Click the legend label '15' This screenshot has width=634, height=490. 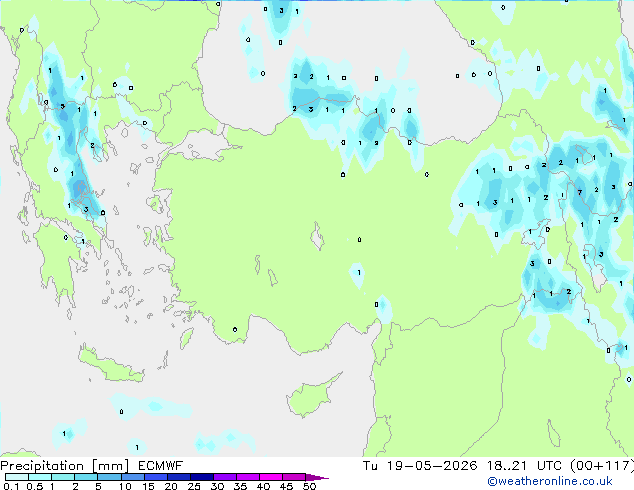[148, 486]
